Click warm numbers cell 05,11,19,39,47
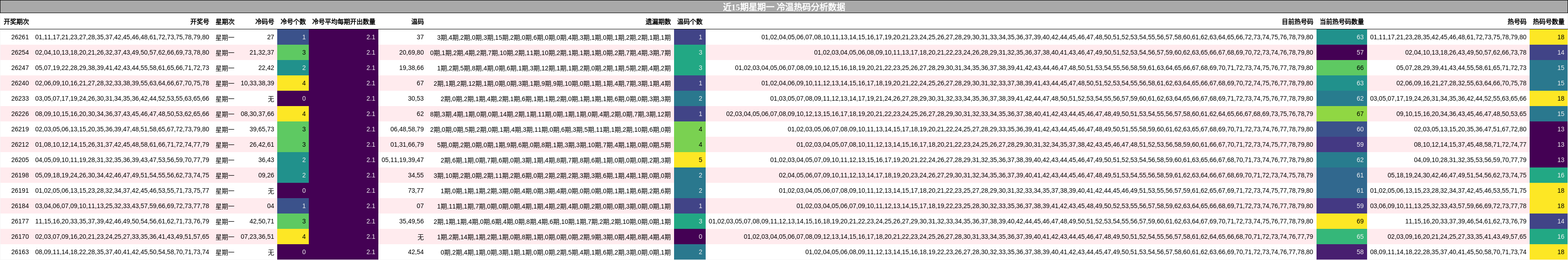1568x260 pixels. tap(403, 160)
